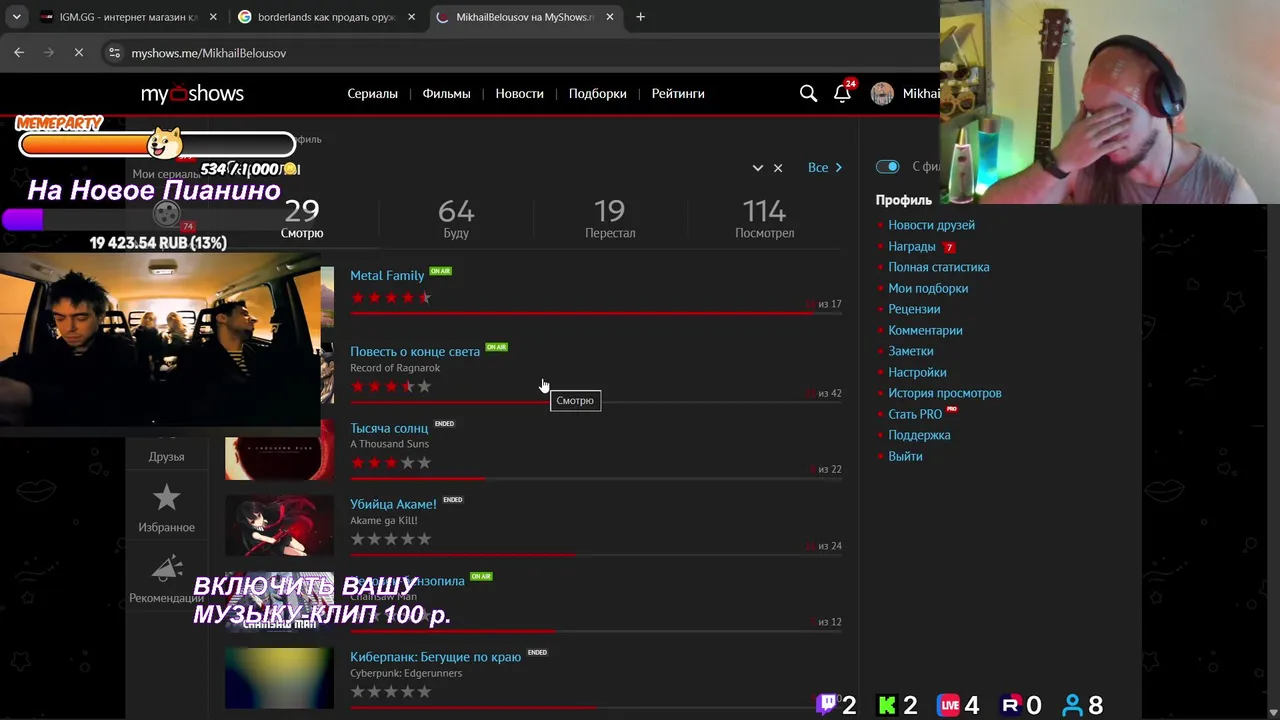Open Заметки in the profile sidebar
This screenshot has height=720, width=1280.
911,351
